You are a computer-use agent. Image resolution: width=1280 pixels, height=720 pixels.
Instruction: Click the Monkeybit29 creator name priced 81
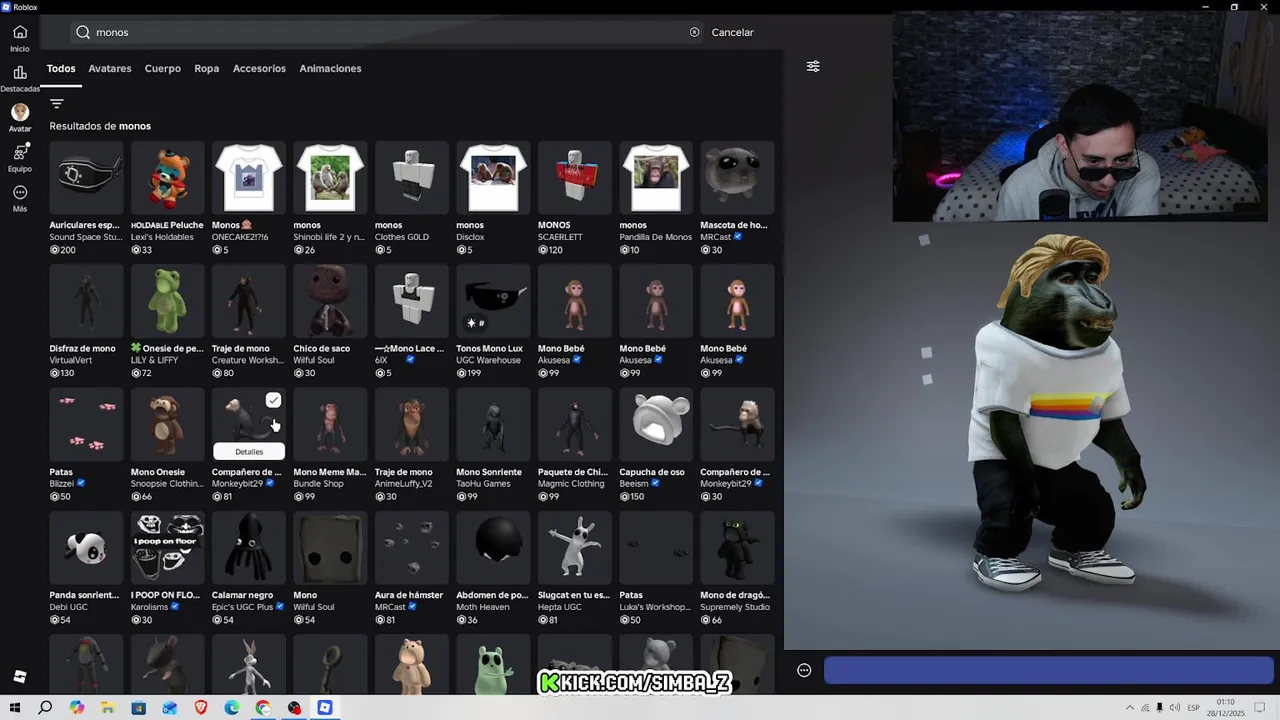[237, 484]
